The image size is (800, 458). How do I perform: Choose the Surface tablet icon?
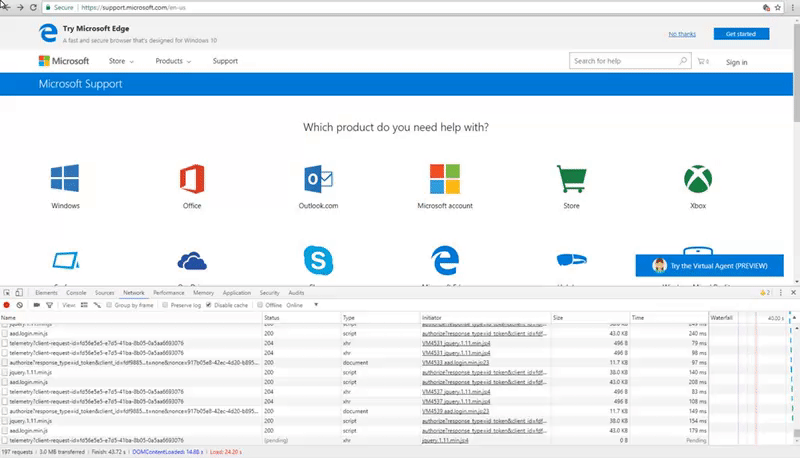(x=65, y=260)
